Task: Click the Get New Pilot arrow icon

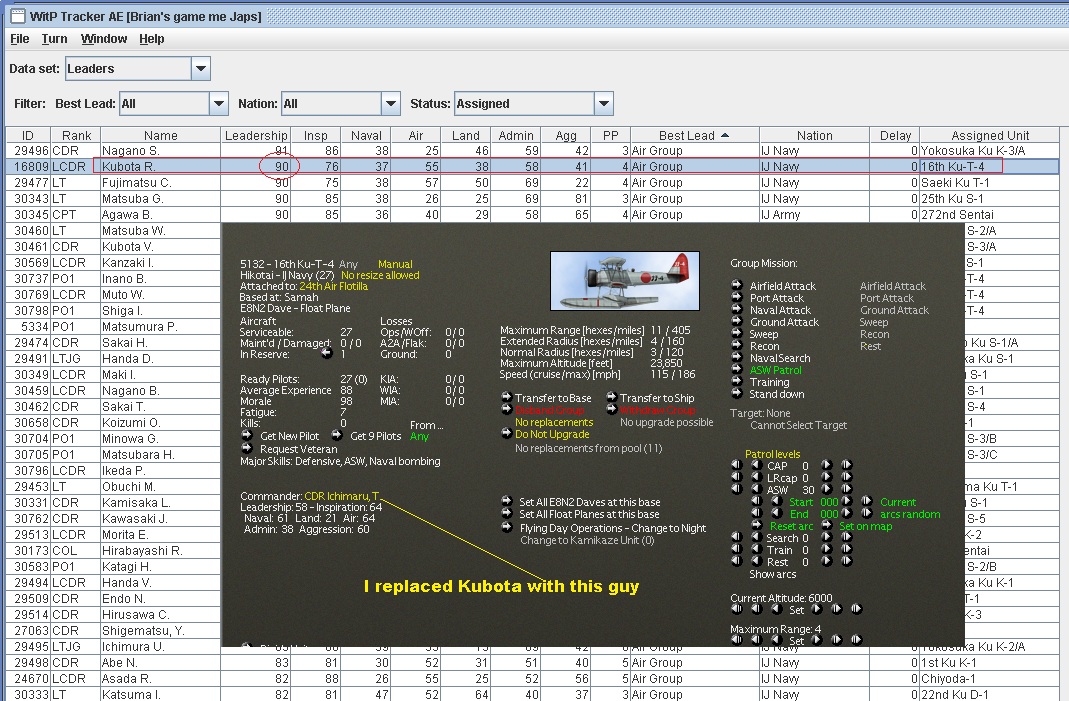Action: [x=246, y=436]
